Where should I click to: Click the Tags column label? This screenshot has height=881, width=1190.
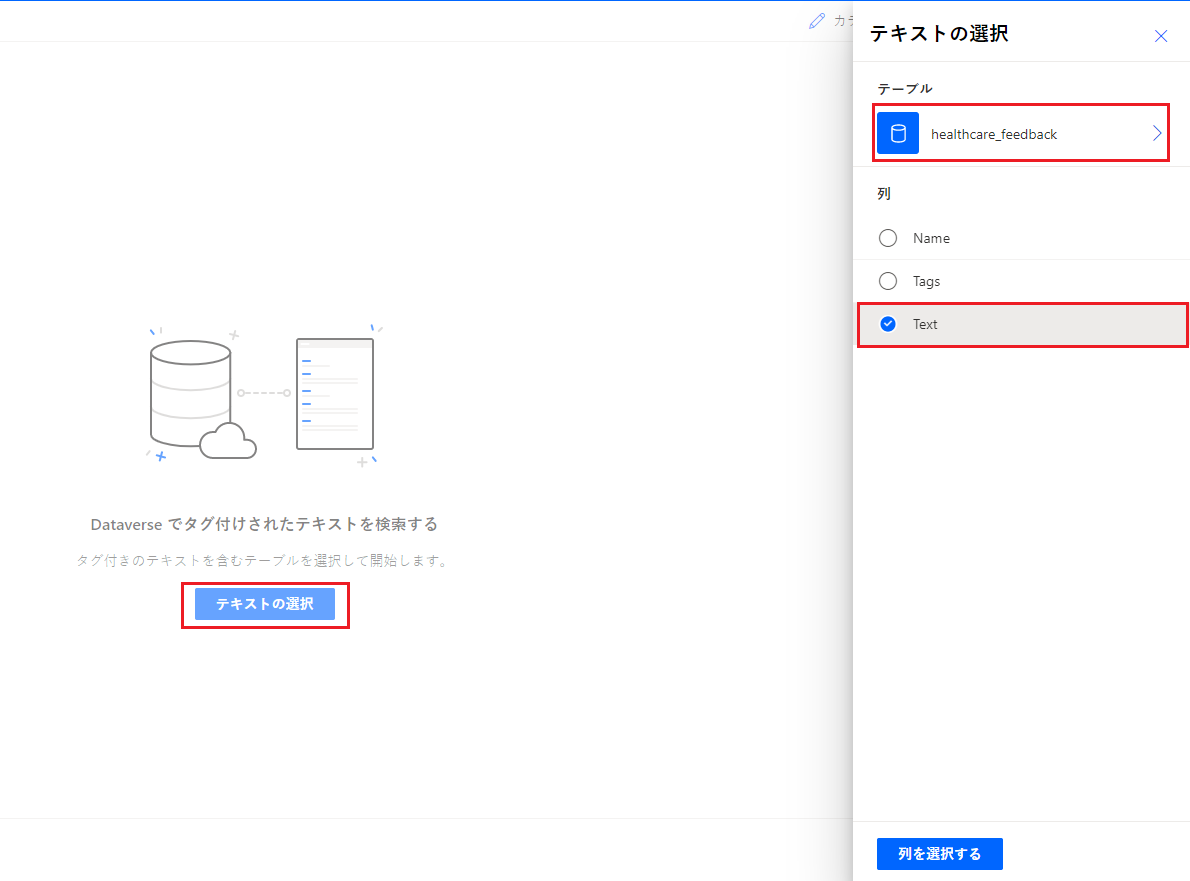[927, 281]
